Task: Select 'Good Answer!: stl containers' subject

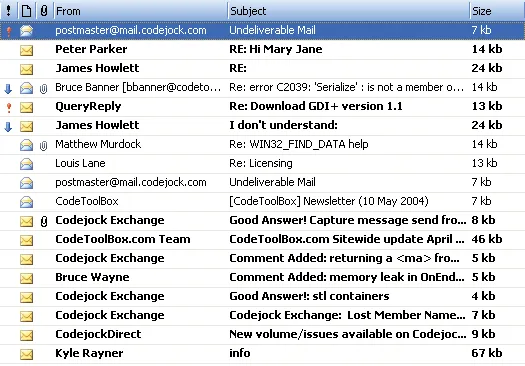Action: click(x=309, y=296)
